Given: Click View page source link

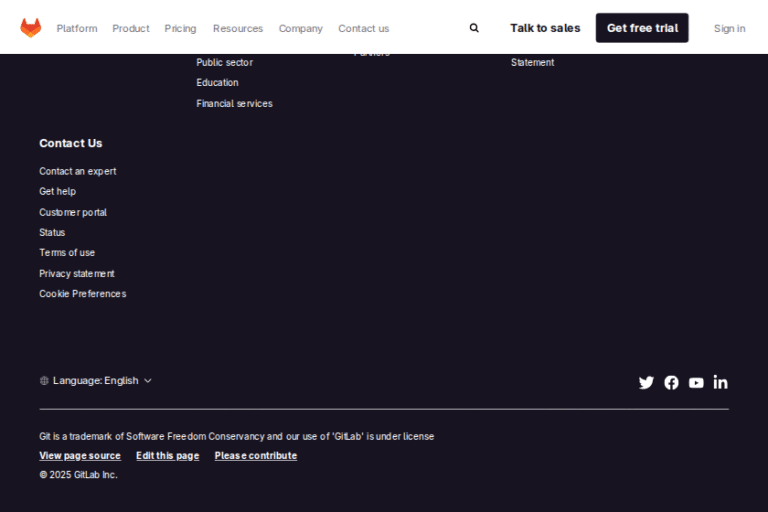Looking at the screenshot, I should (x=80, y=456).
